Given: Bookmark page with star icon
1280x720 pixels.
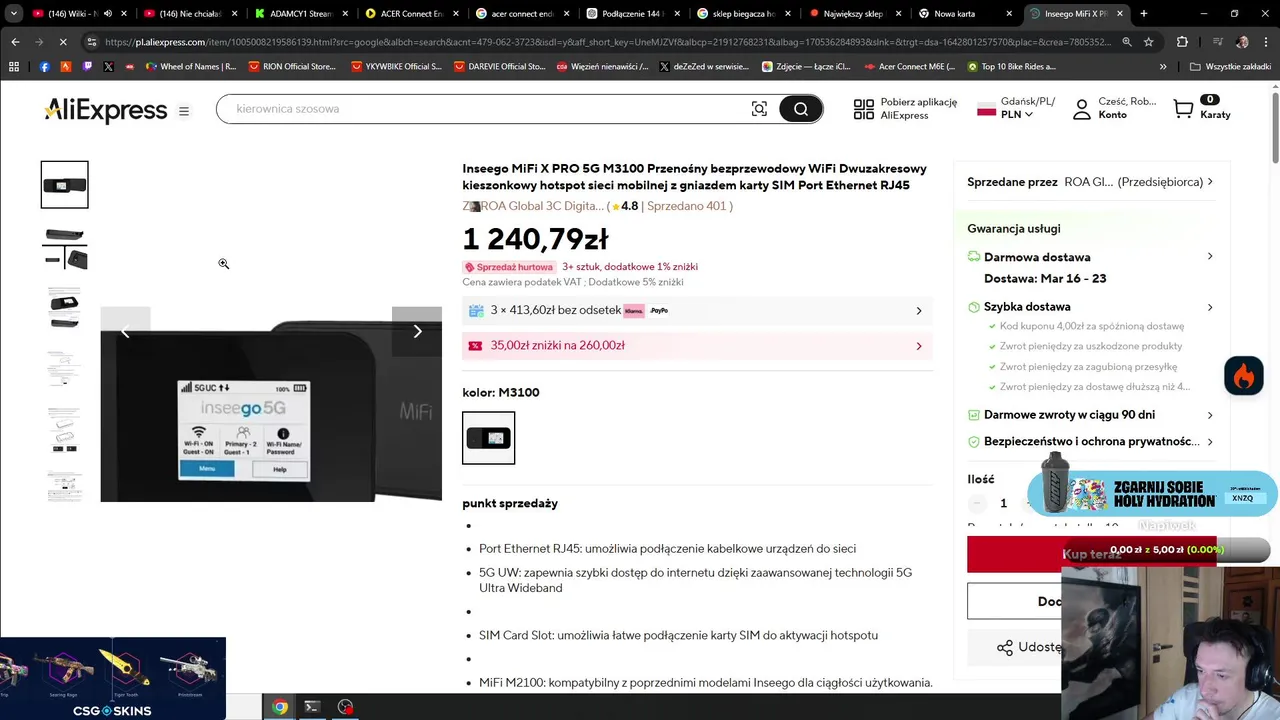Looking at the screenshot, I should coord(1148,42).
